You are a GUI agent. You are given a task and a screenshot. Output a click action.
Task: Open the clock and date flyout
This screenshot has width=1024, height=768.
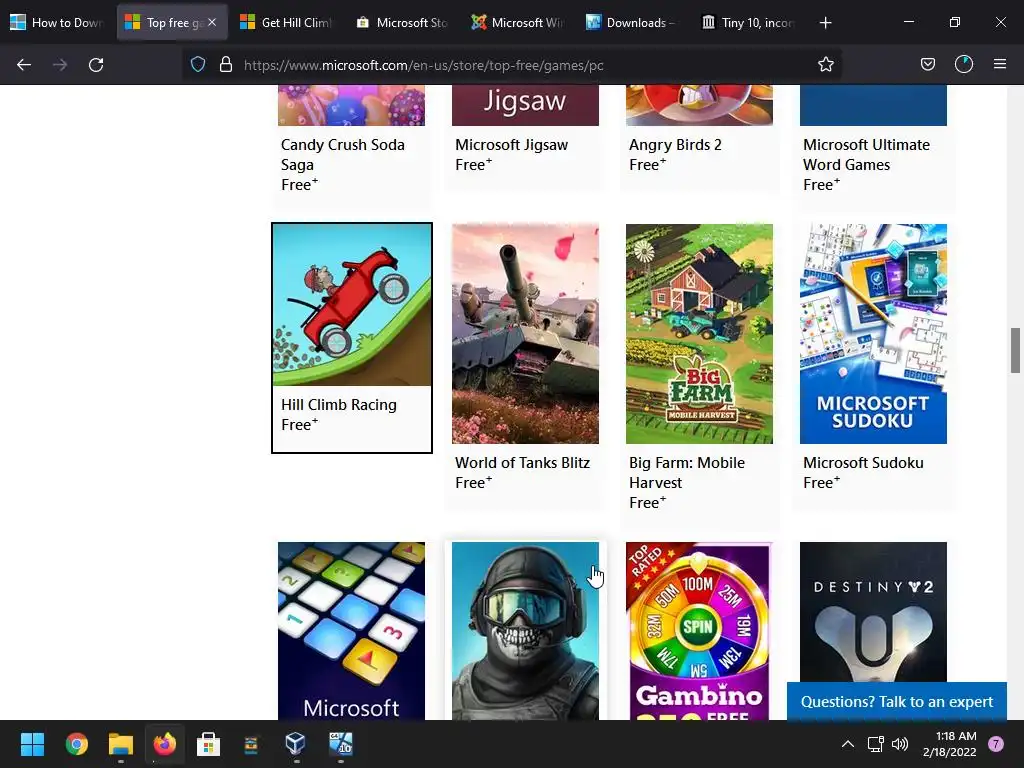950,744
